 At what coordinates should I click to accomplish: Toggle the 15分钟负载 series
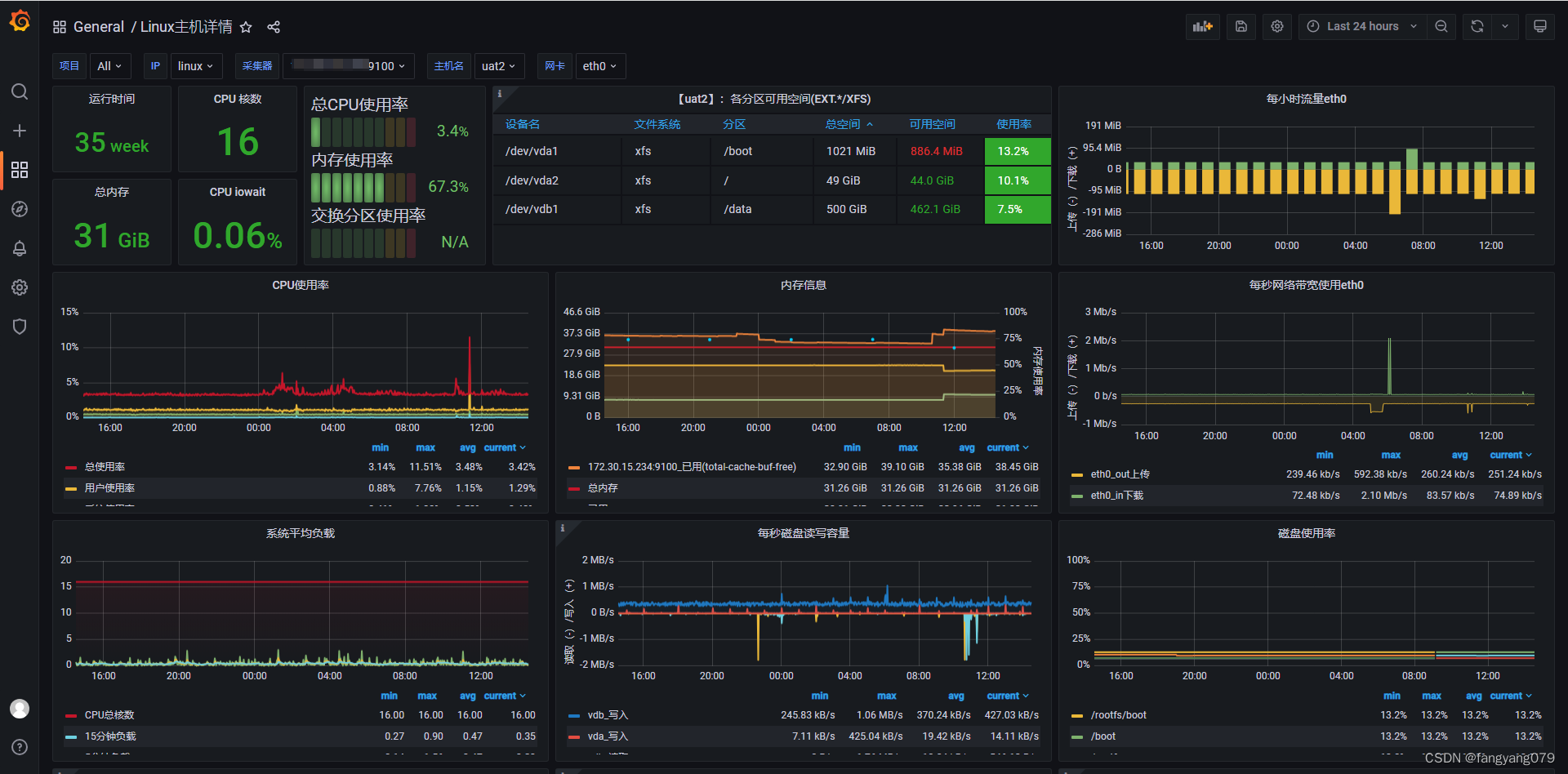110,736
